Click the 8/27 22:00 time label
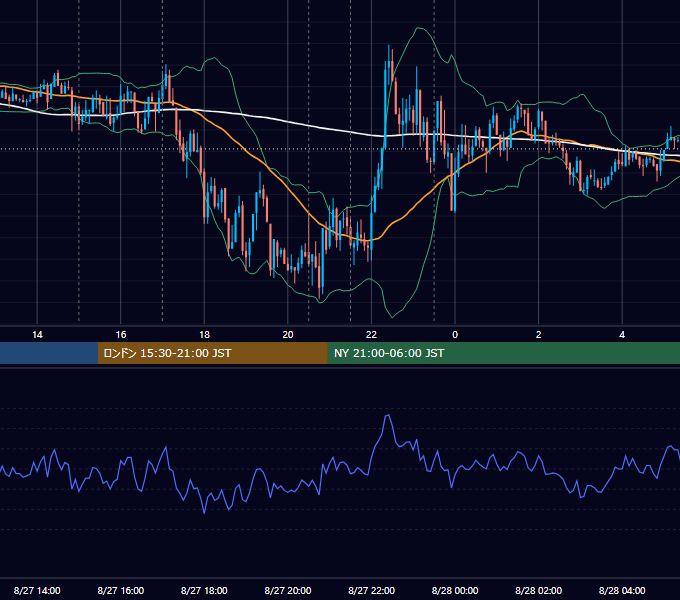The image size is (680, 600). (372, 590)
